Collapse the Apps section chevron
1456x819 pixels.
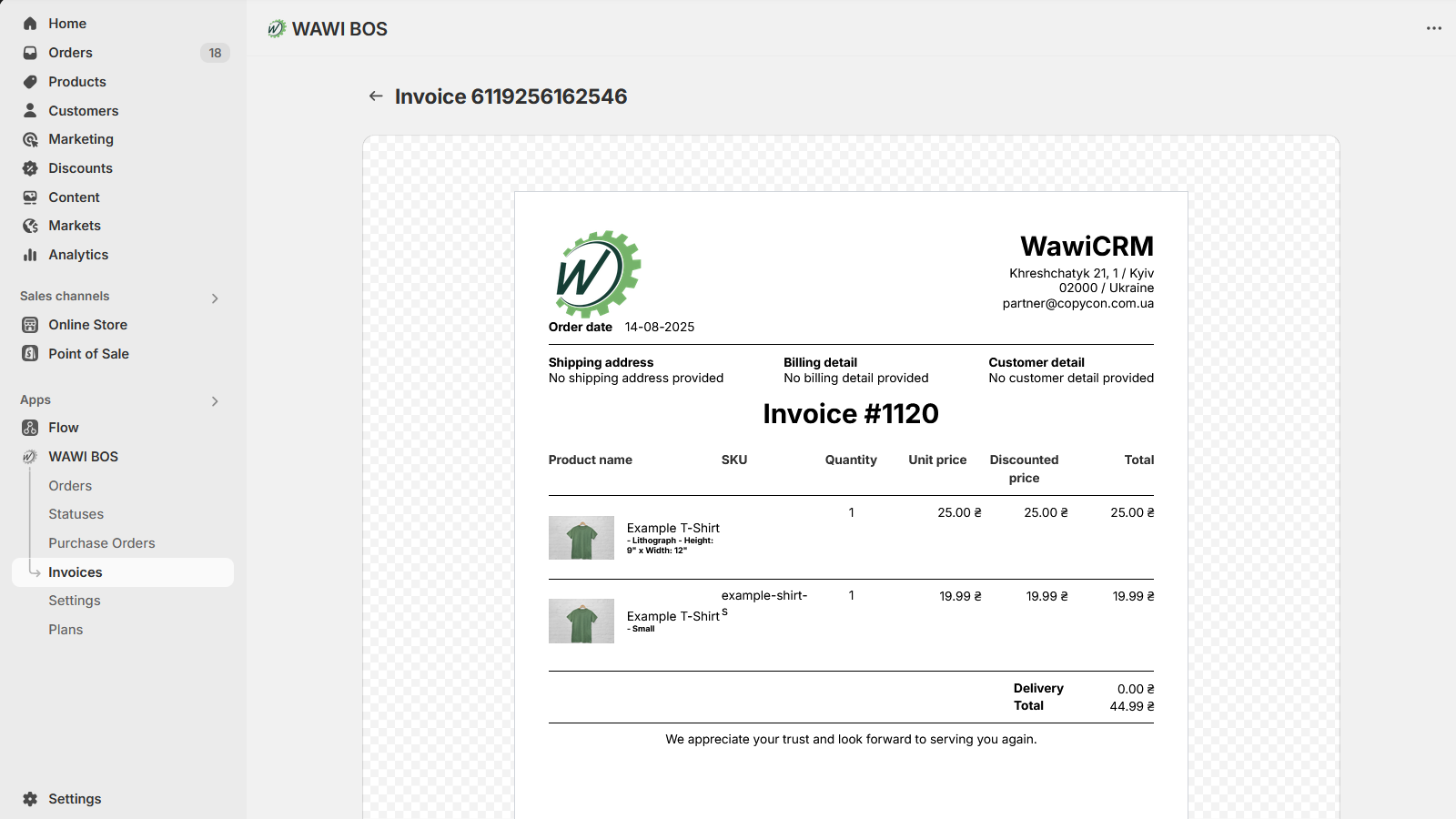[x=215, y=400]
